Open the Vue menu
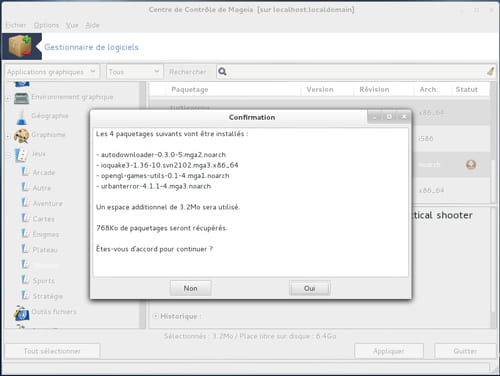The image size is (500, 376). point(72,25)
